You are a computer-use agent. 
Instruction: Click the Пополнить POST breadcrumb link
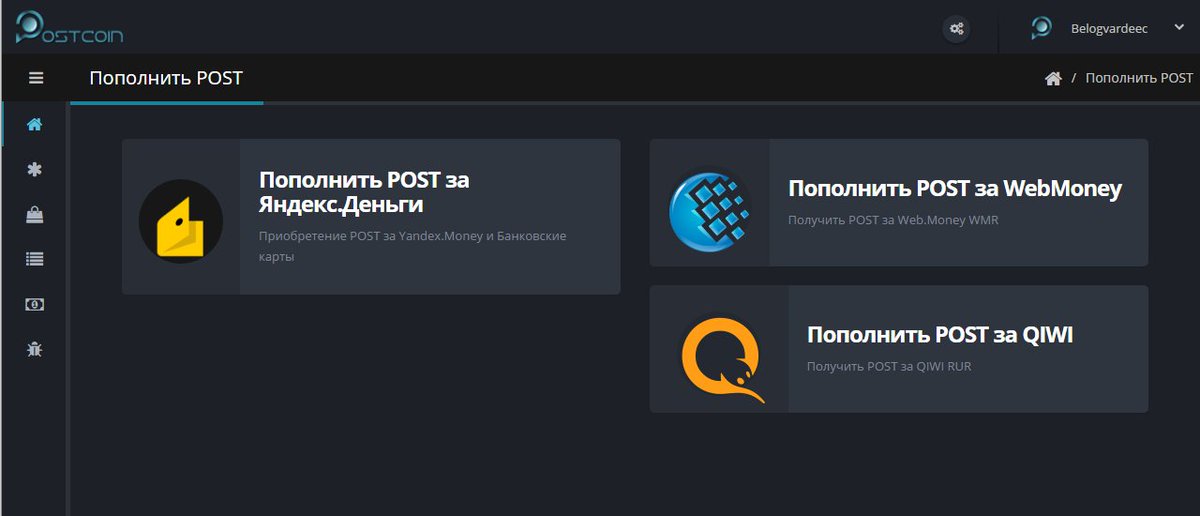tap(1139, 78)
